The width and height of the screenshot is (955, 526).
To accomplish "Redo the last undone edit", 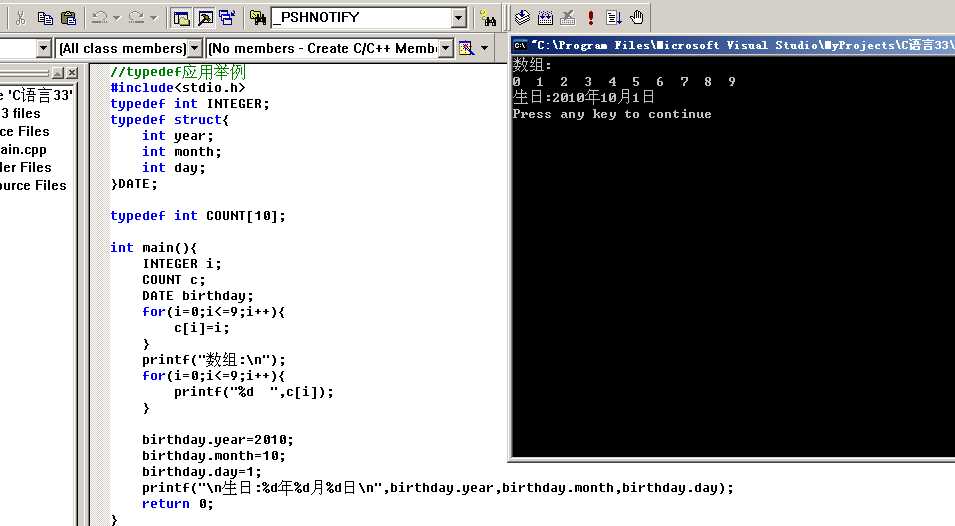I will 136,18.
